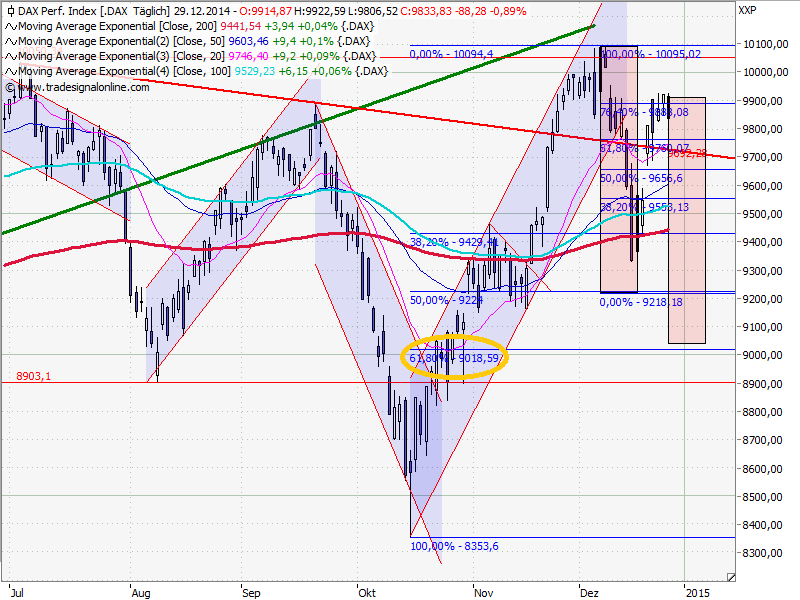Select the wave icon for Moving Average Exponential(4) [Close, 100]
This screenshot has width=800, height=600.
11,70
